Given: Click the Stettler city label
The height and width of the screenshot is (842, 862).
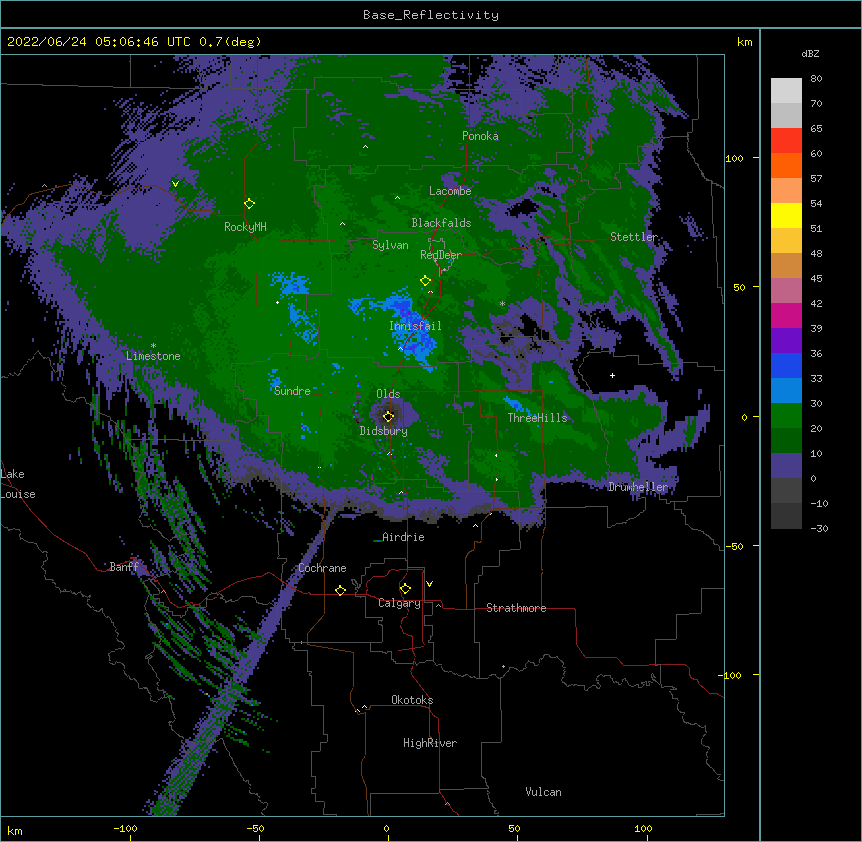Looking at the screenshot, I should pos(634,237).
